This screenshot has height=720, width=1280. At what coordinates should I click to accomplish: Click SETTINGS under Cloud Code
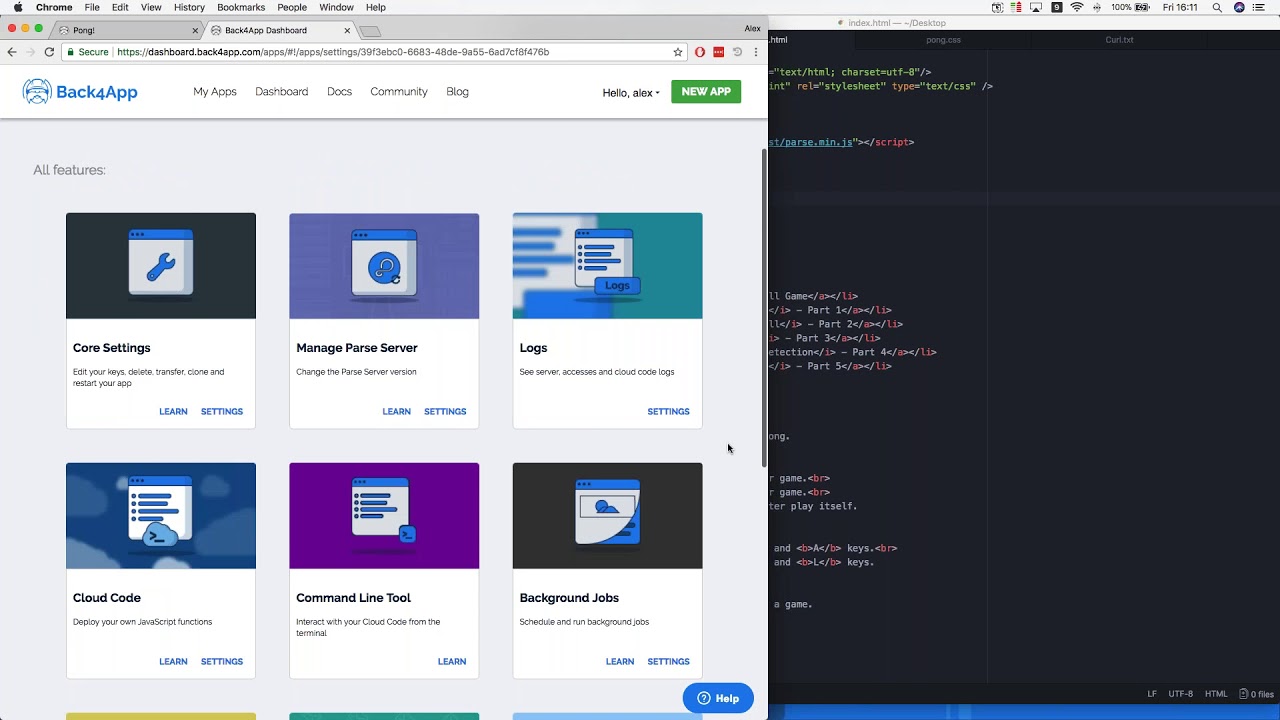coord(222,662)
